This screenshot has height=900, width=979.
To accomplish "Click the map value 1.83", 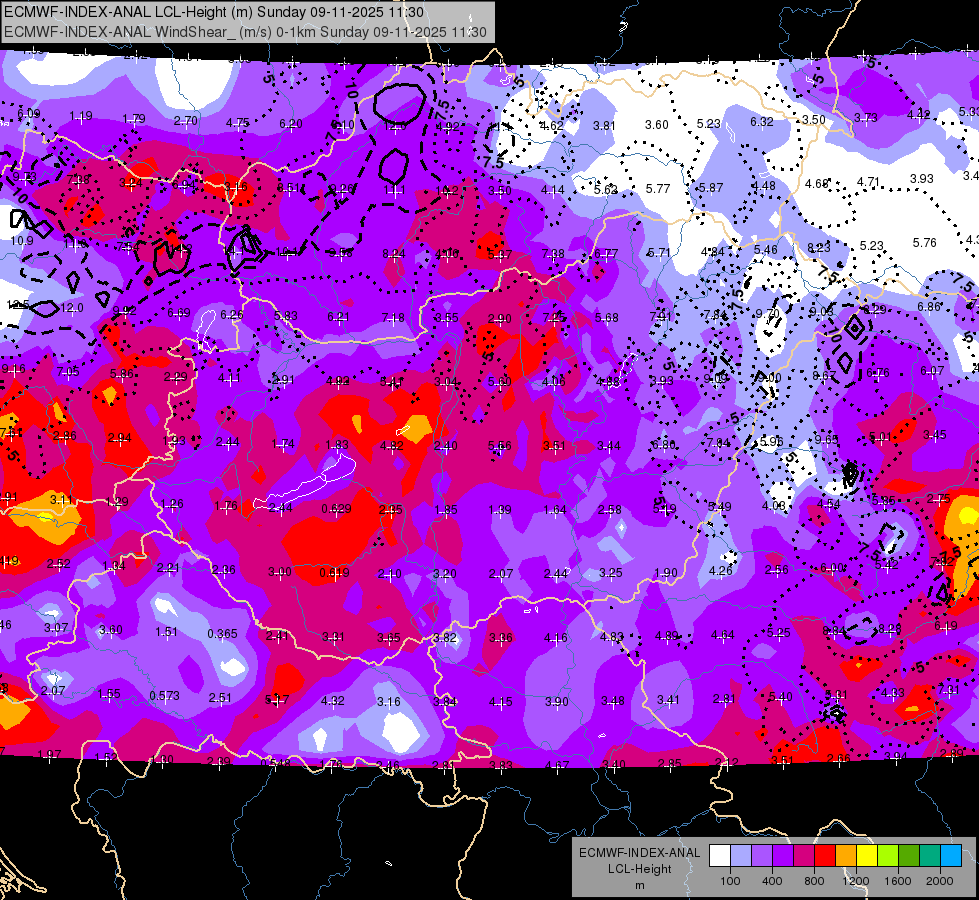I will pyautogui.click(x=337, y=445).
